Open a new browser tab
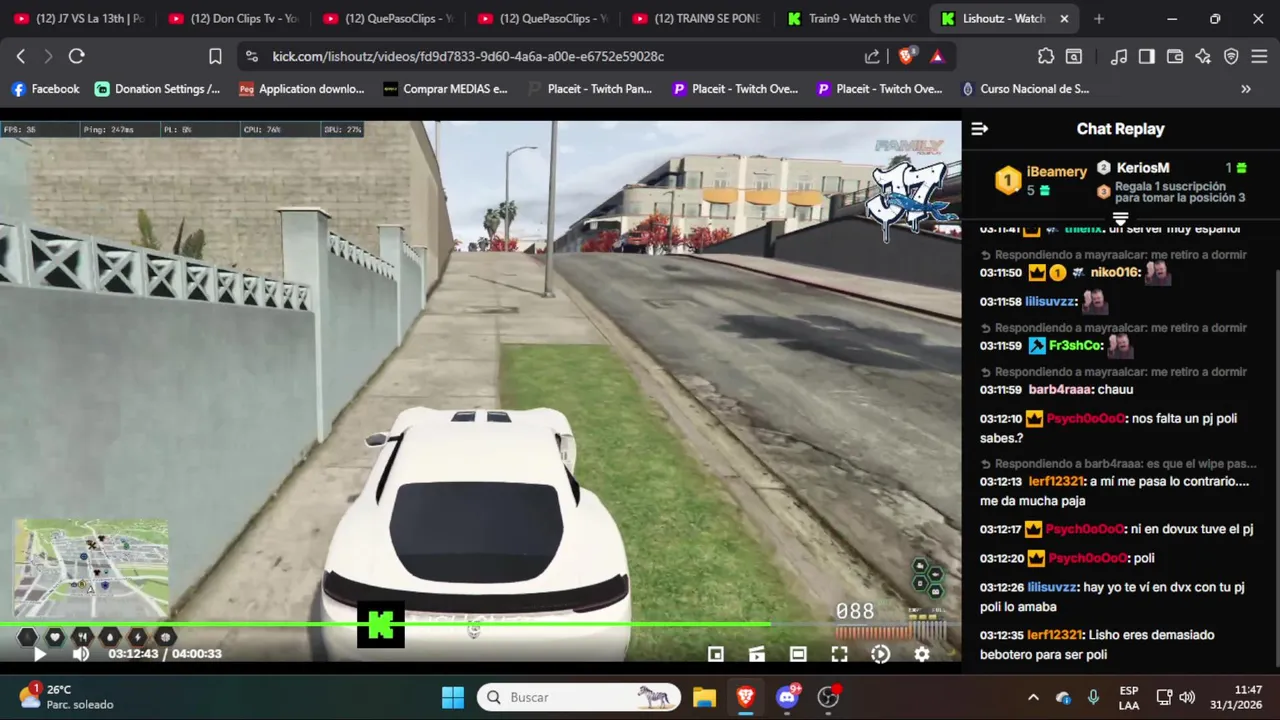 pos(1099,19)
